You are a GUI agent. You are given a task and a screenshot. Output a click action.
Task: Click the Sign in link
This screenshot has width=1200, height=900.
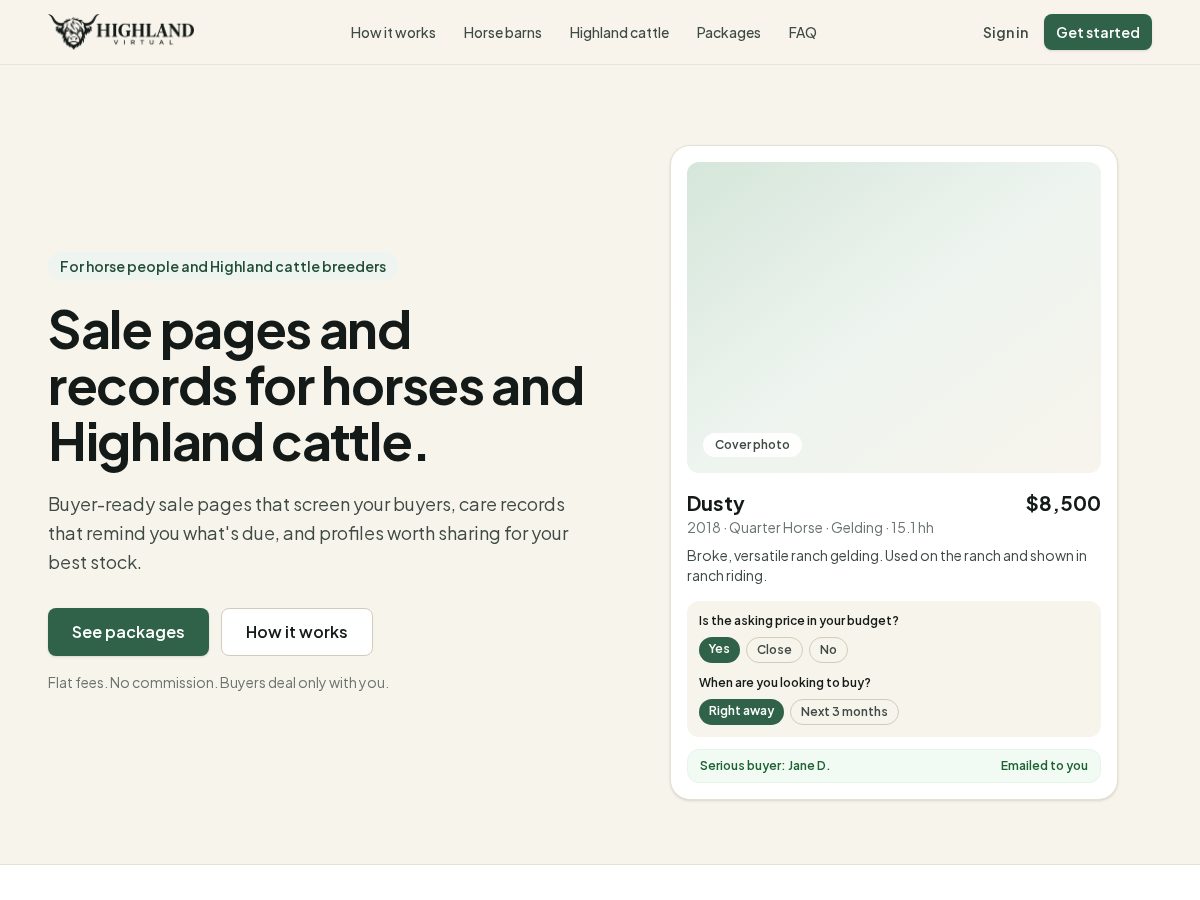(x=1005, y=32)
